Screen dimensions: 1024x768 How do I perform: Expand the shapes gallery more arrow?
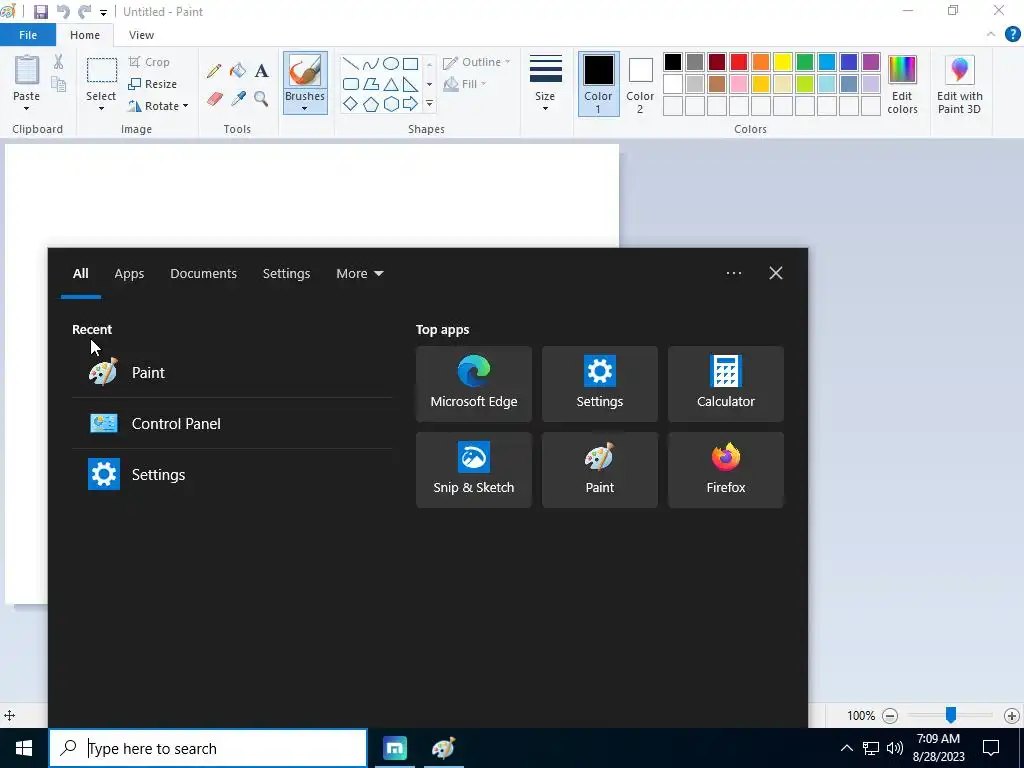click(x=429, y=104)
